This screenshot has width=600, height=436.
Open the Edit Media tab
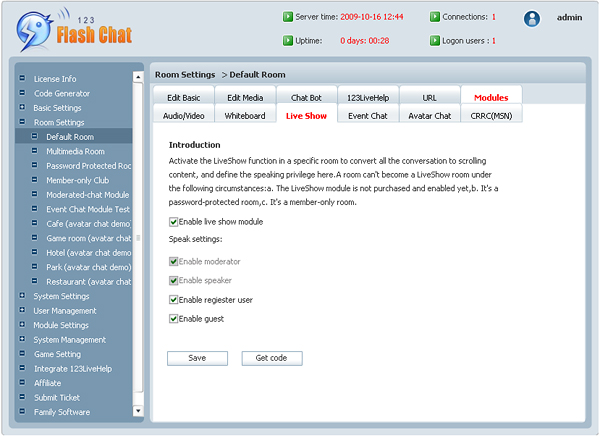point(245,96)
